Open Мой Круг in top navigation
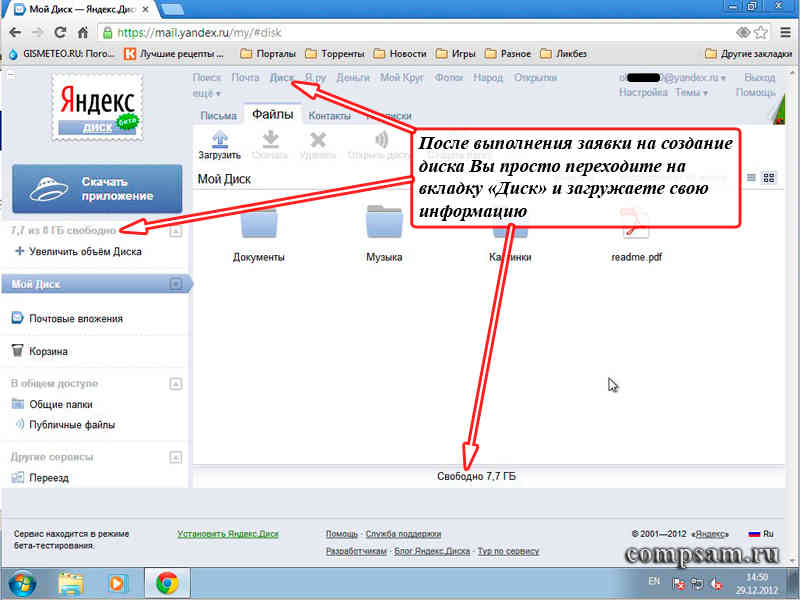This screenshot has width=800, height=600. coord(402,78)
